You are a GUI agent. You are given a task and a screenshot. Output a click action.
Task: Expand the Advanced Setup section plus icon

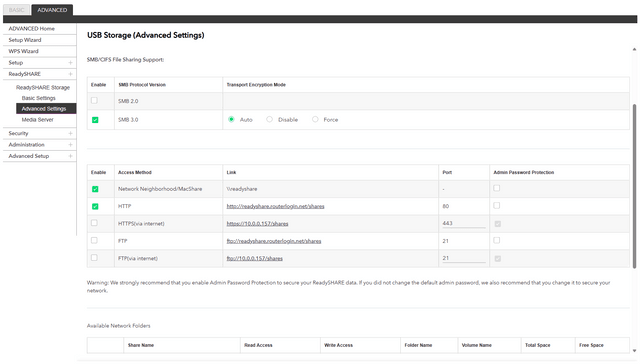(x=70, y=156)
